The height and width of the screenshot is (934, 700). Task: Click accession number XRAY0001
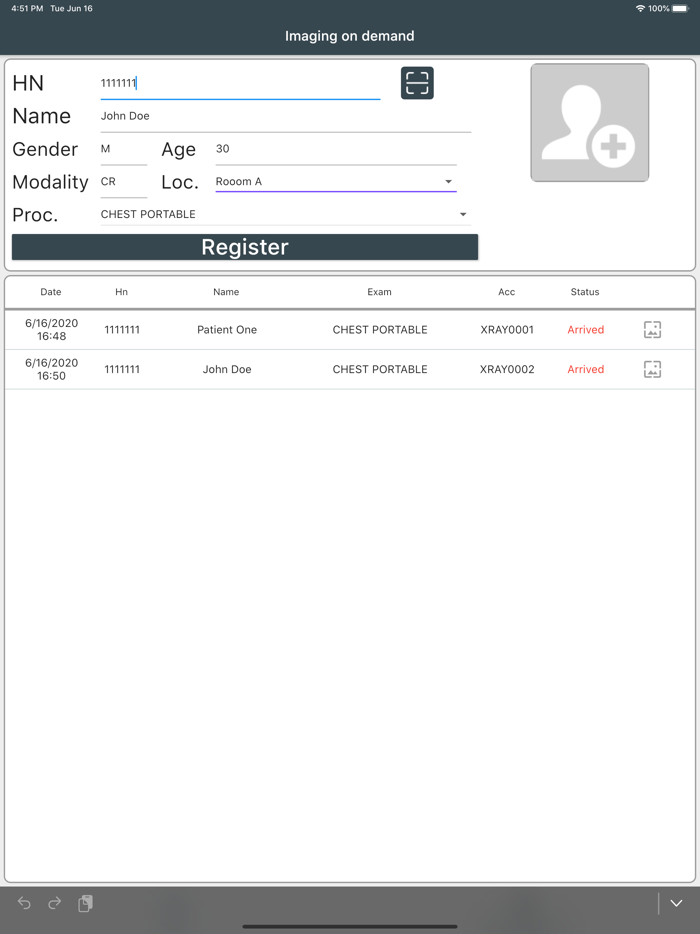pos(507,329)
